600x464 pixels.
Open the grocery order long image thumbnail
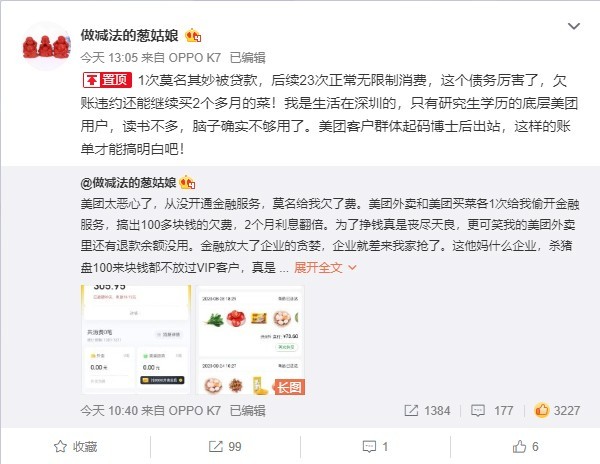tap(250, 340)
